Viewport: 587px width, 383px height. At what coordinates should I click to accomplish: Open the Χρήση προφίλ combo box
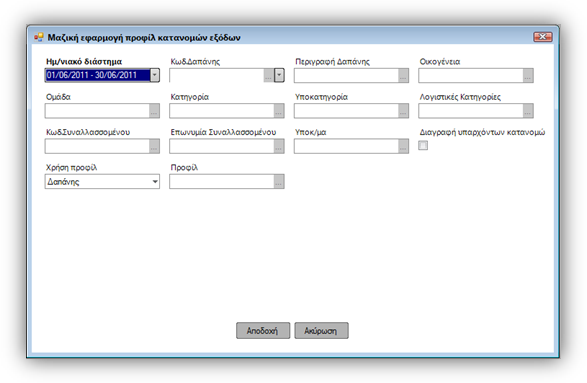[102, 182]
